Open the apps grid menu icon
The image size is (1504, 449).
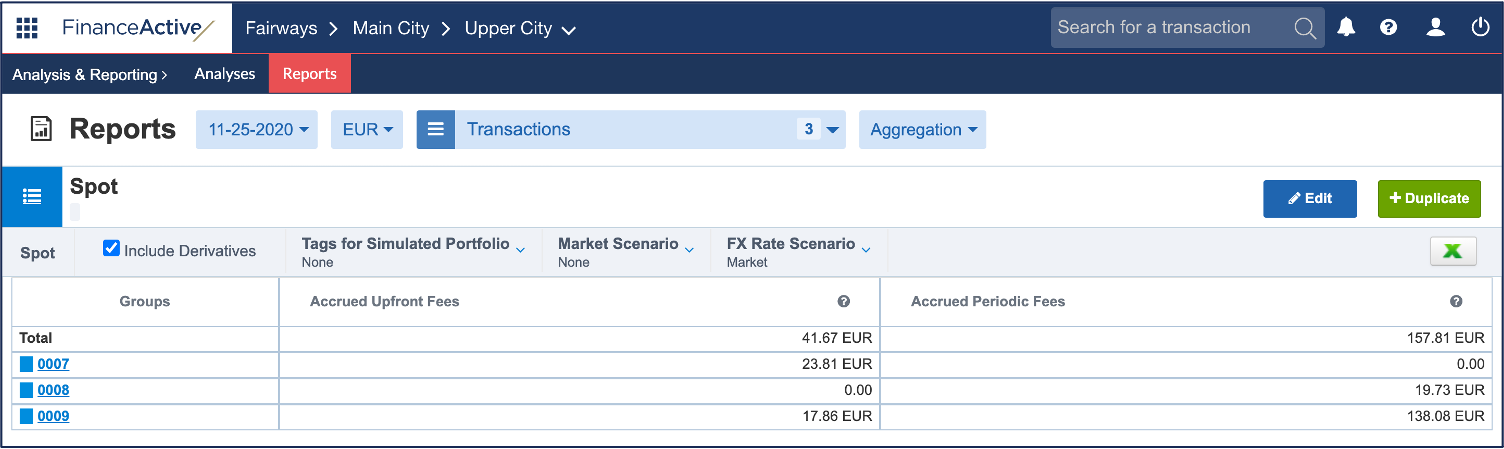click(27, 28)
